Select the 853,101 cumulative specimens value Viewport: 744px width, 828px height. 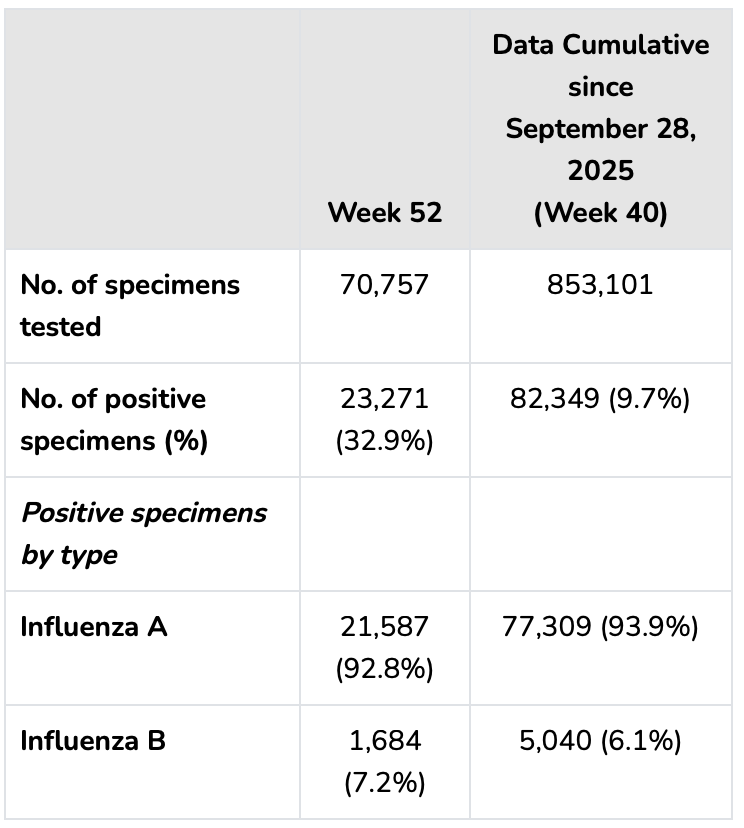pyautogui.click(x=600, y=285)
